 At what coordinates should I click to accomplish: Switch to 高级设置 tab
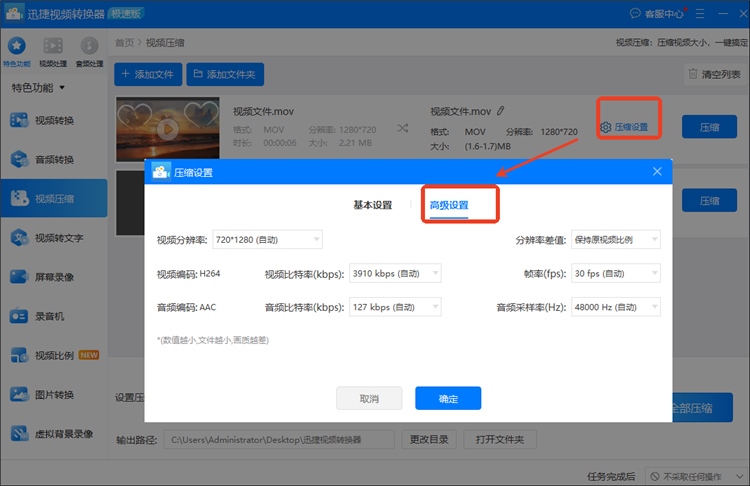click(449, 205)
